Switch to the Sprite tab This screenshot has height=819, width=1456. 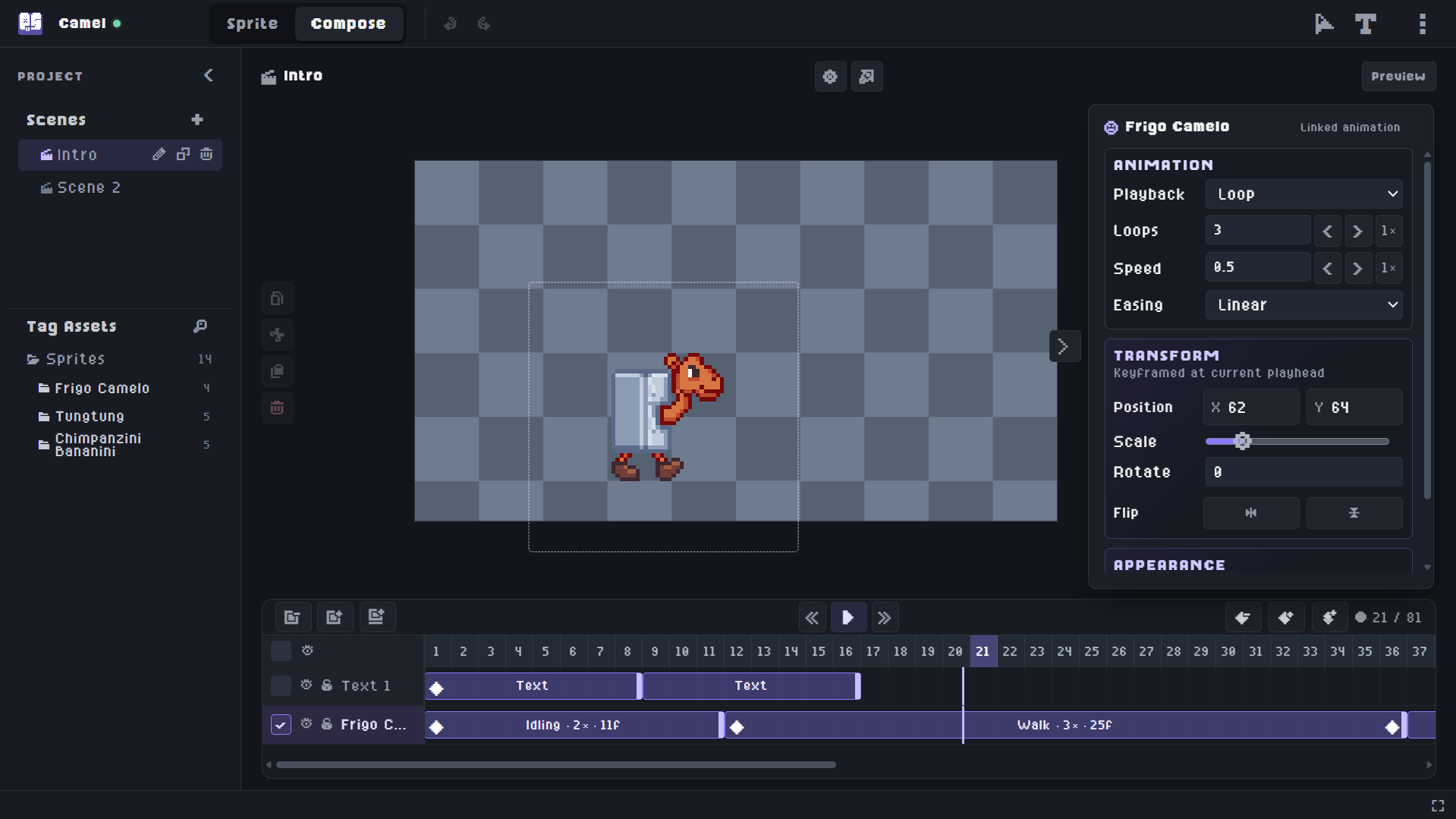[252, 24]
